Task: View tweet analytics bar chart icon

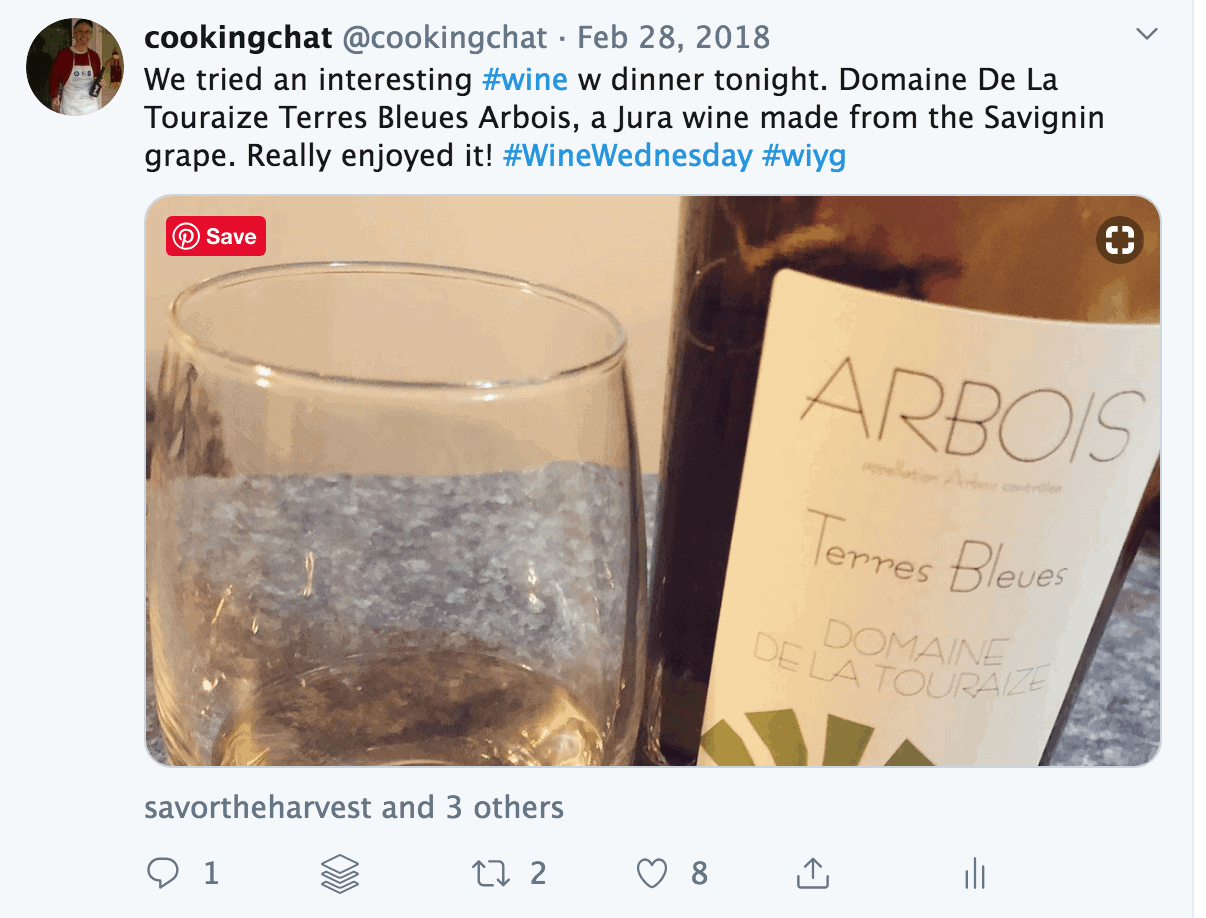Action: (x=975, y=874)
